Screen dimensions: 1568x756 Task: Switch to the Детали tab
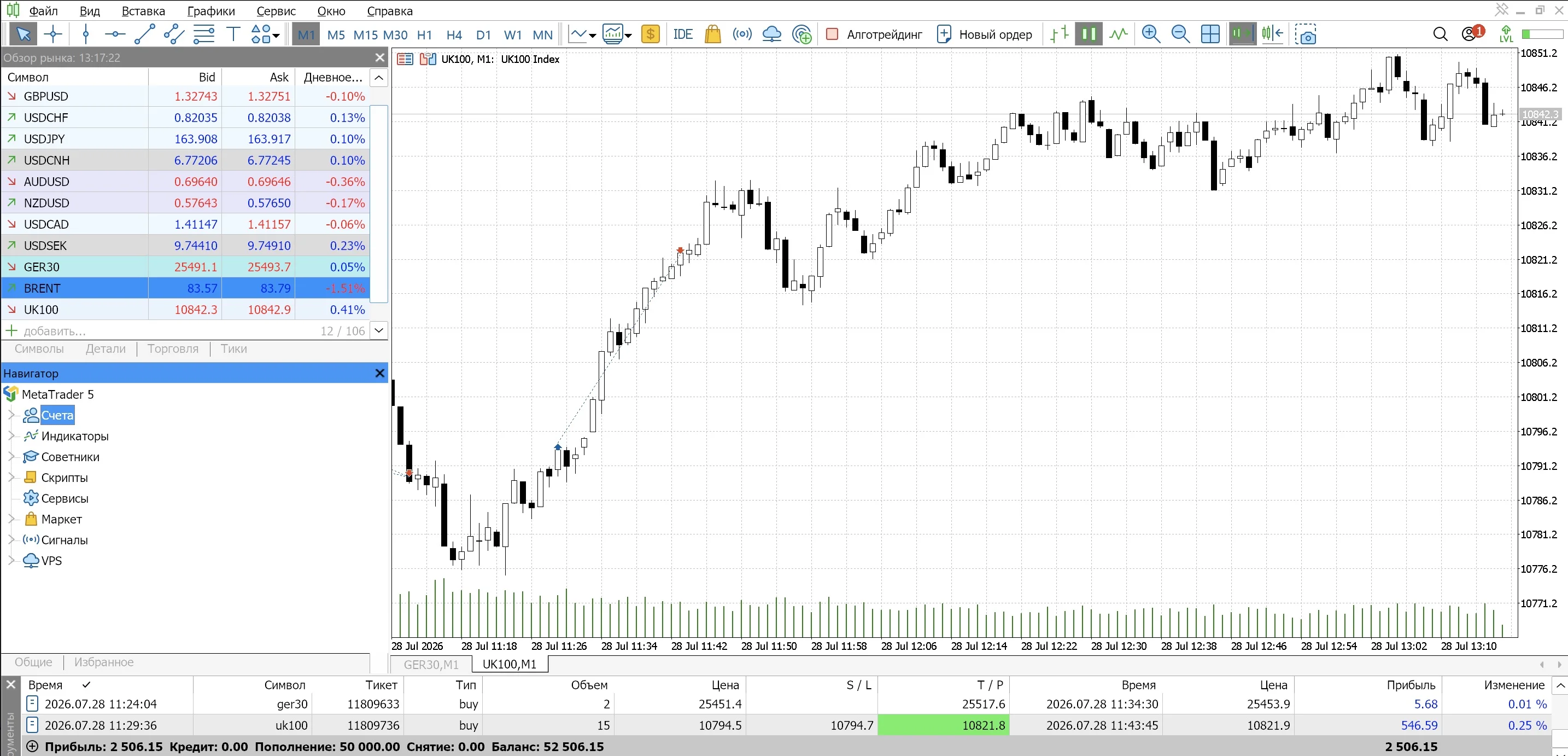pyautogui.click(x=106, y=348)
